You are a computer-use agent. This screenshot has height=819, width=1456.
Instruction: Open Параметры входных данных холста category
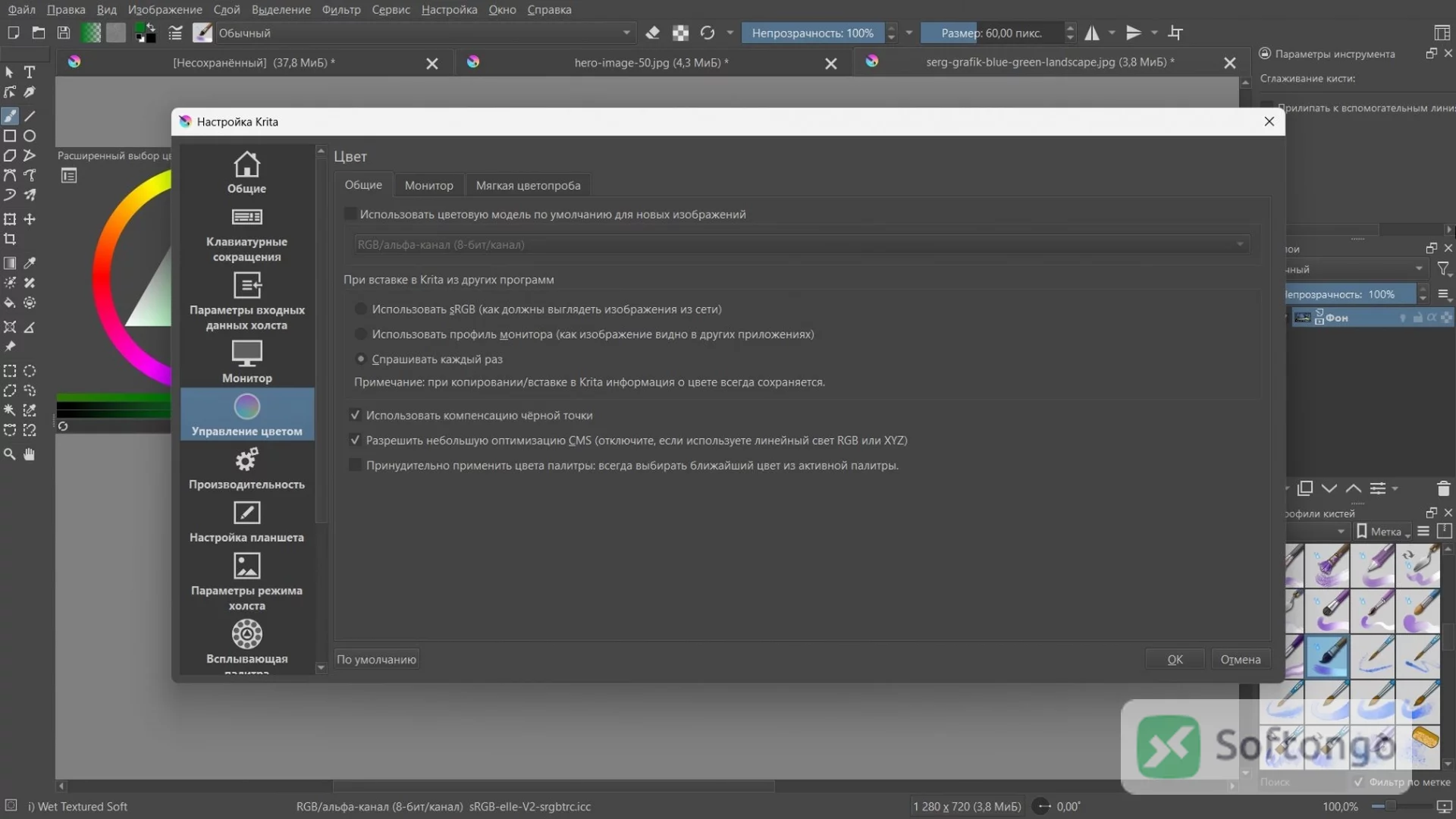coord(246,303)
